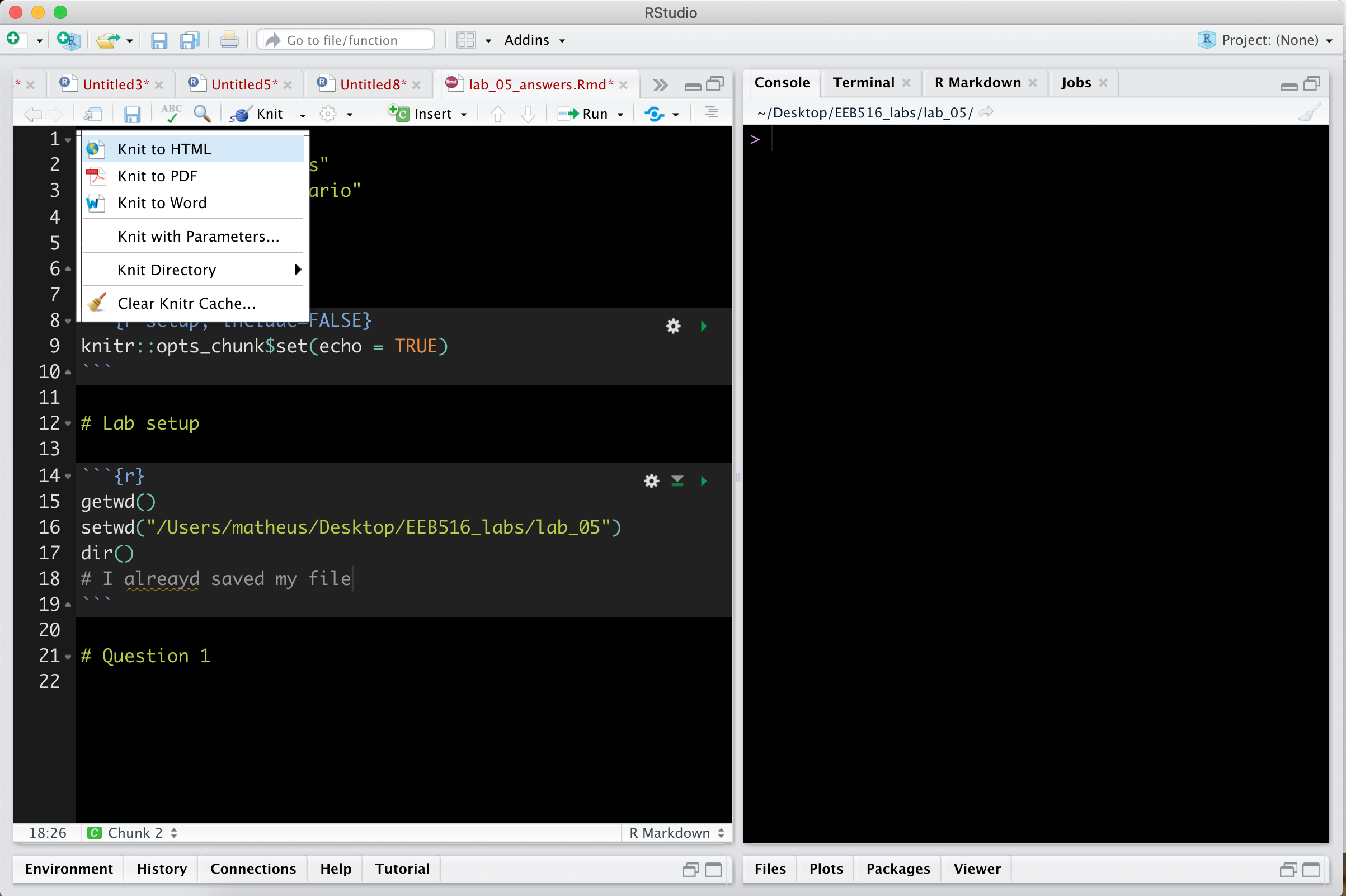Image resolution: width=1346 pixels, height=896 pixels.
Task: Open the Project (None) dropdown
Action: pos(1269,40)
